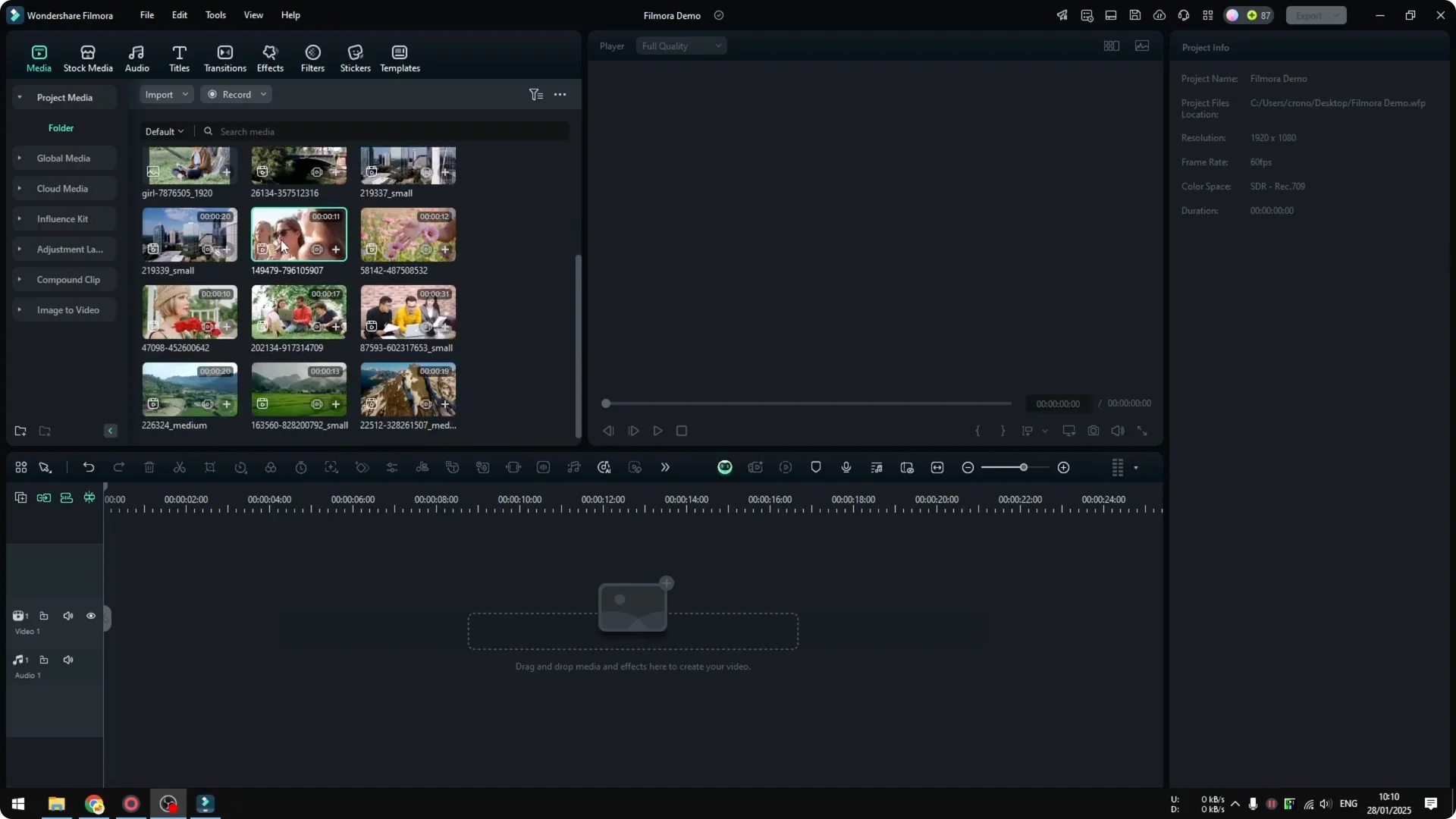Viewport: 1456px width, 819px height.
Task: Click the Undo icon in the timeline toolbar
Action: (x=89, y=467)
